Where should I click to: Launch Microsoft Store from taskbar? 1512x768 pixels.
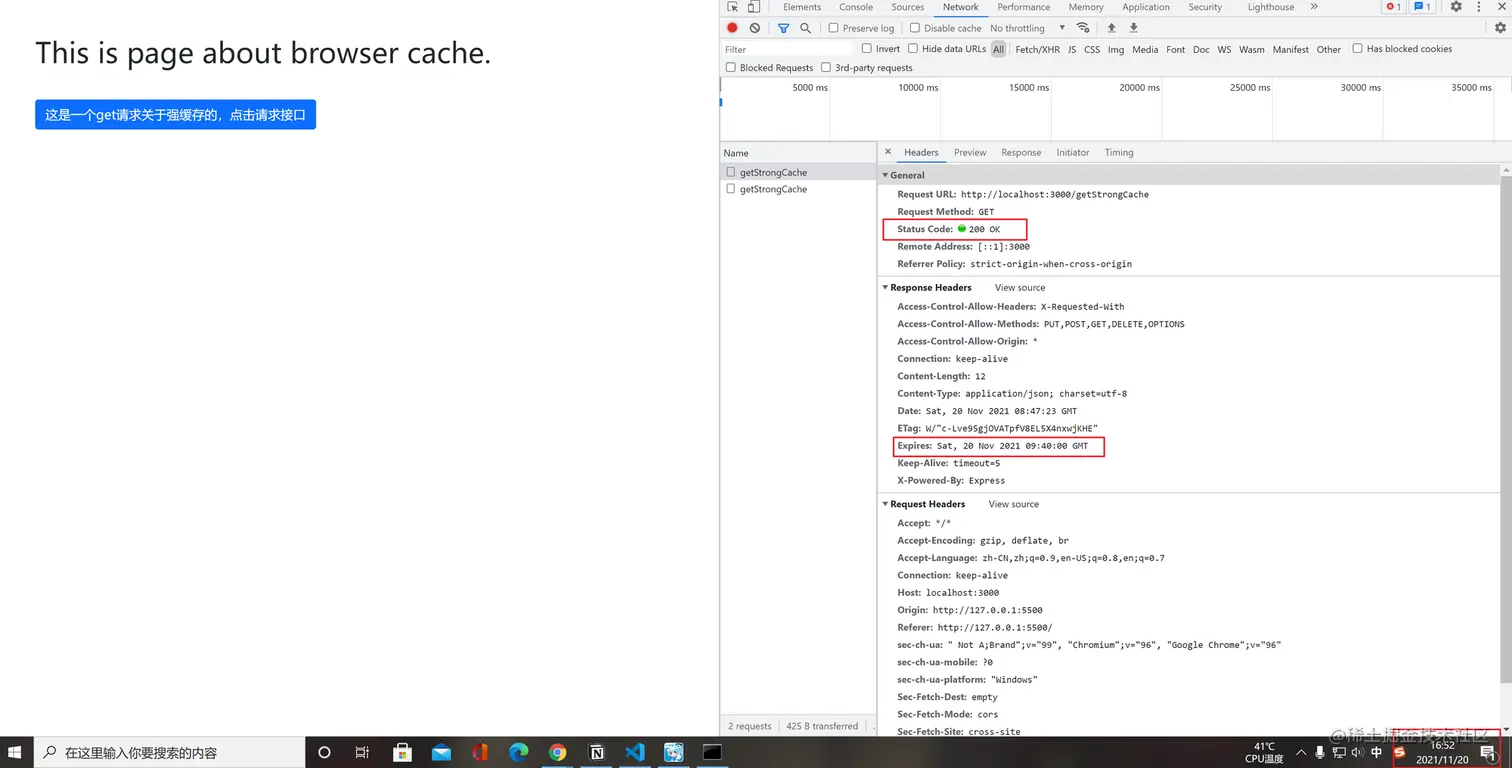pos(402,752)
